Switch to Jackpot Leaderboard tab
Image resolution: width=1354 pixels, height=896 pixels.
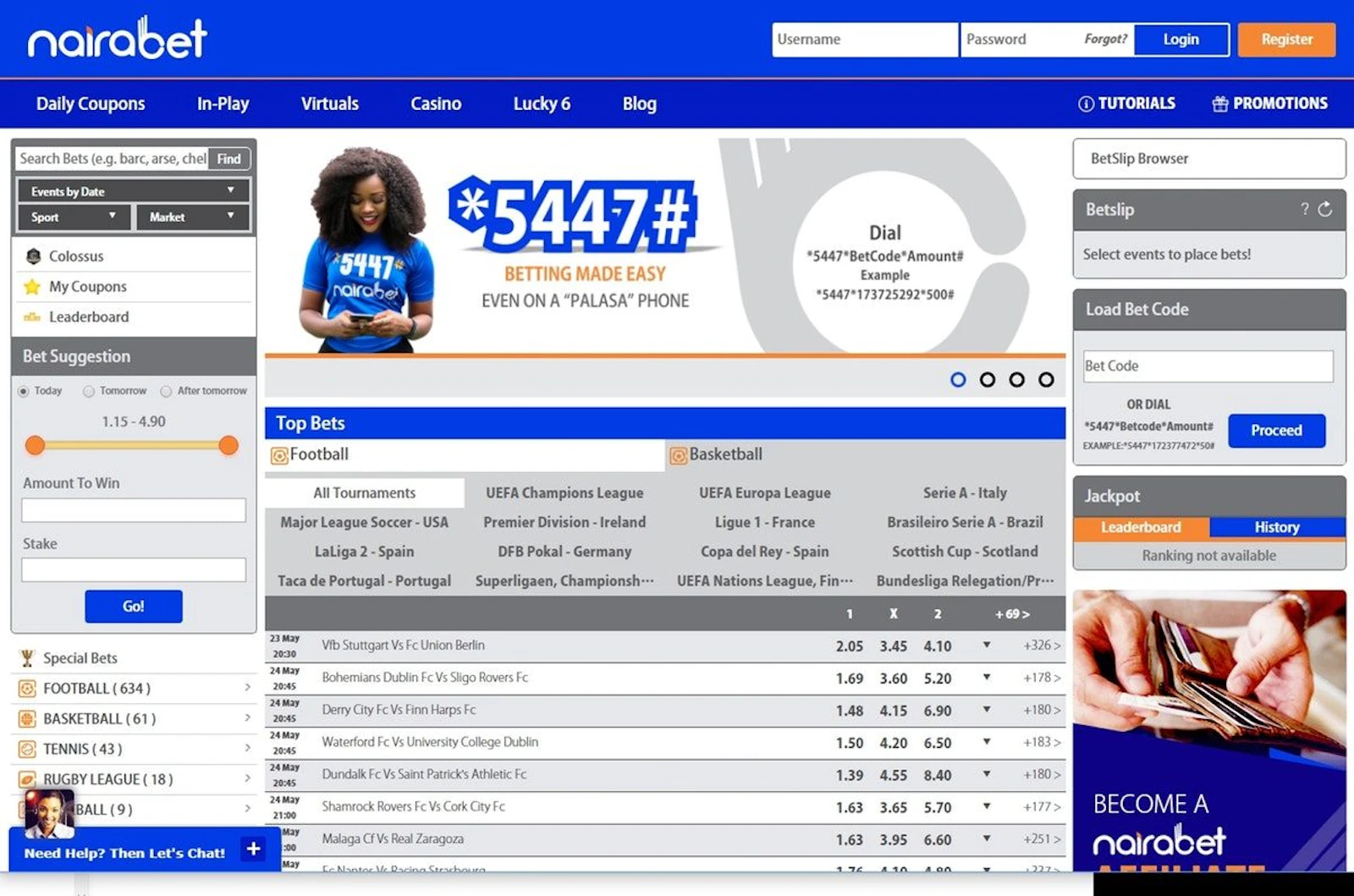[x=1141, y=527]
